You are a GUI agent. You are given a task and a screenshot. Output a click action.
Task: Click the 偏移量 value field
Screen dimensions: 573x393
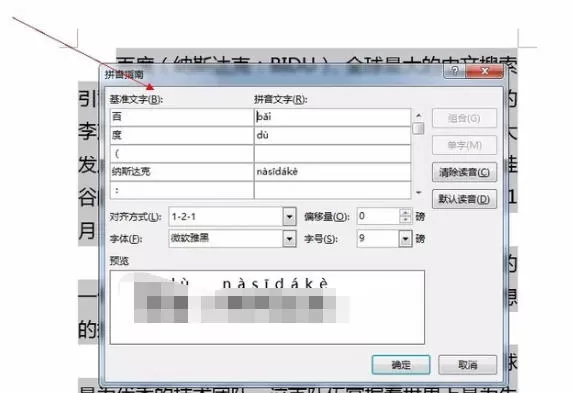click(x=378, y=216)
